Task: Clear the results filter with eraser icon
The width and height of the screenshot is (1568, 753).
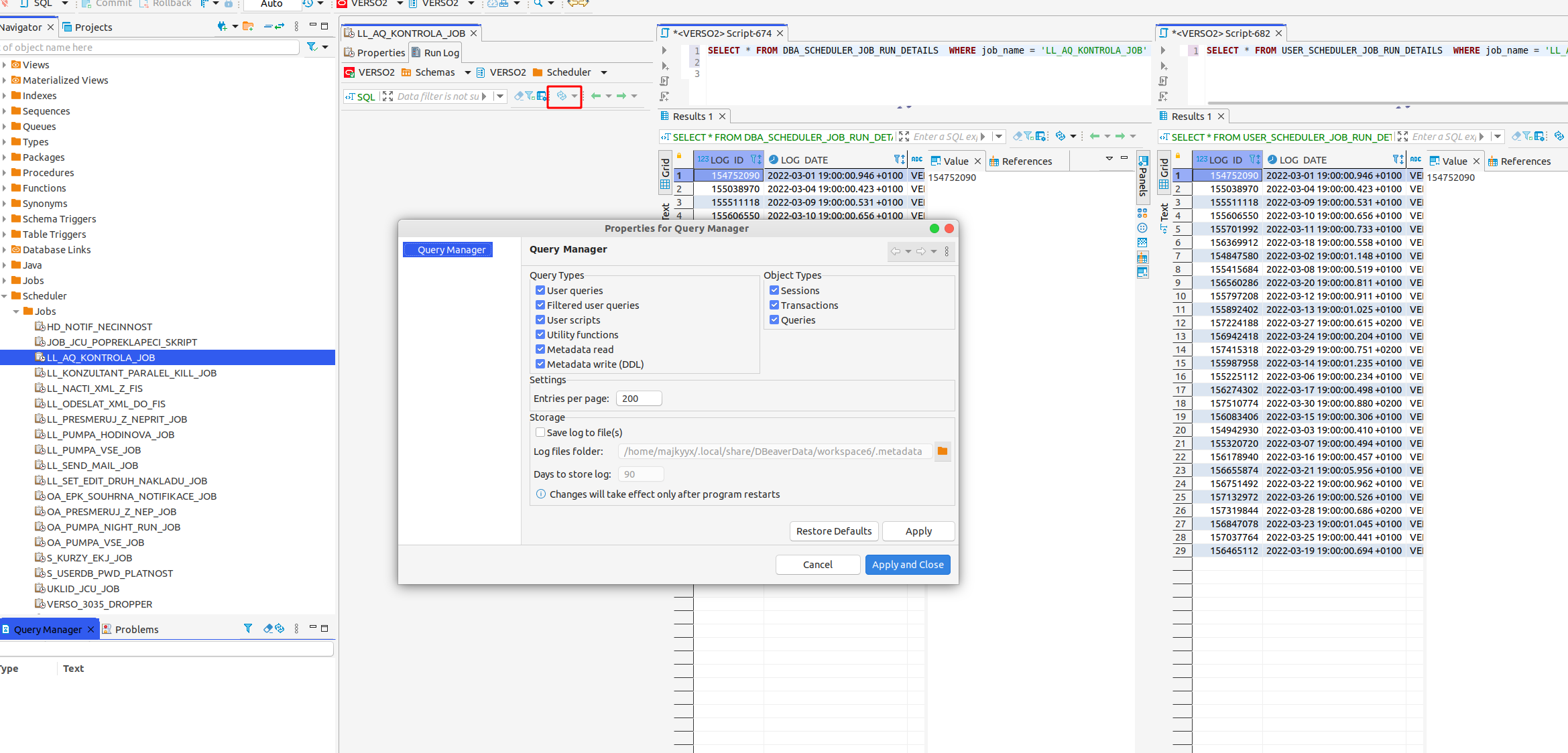Action: pos(1017,136)
